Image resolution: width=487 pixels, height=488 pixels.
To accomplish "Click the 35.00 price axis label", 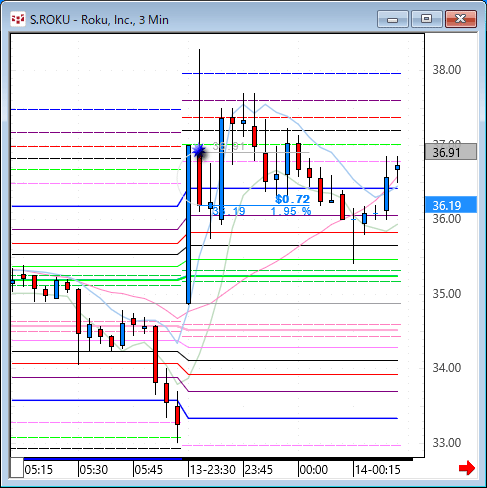I will pos(447,294).
